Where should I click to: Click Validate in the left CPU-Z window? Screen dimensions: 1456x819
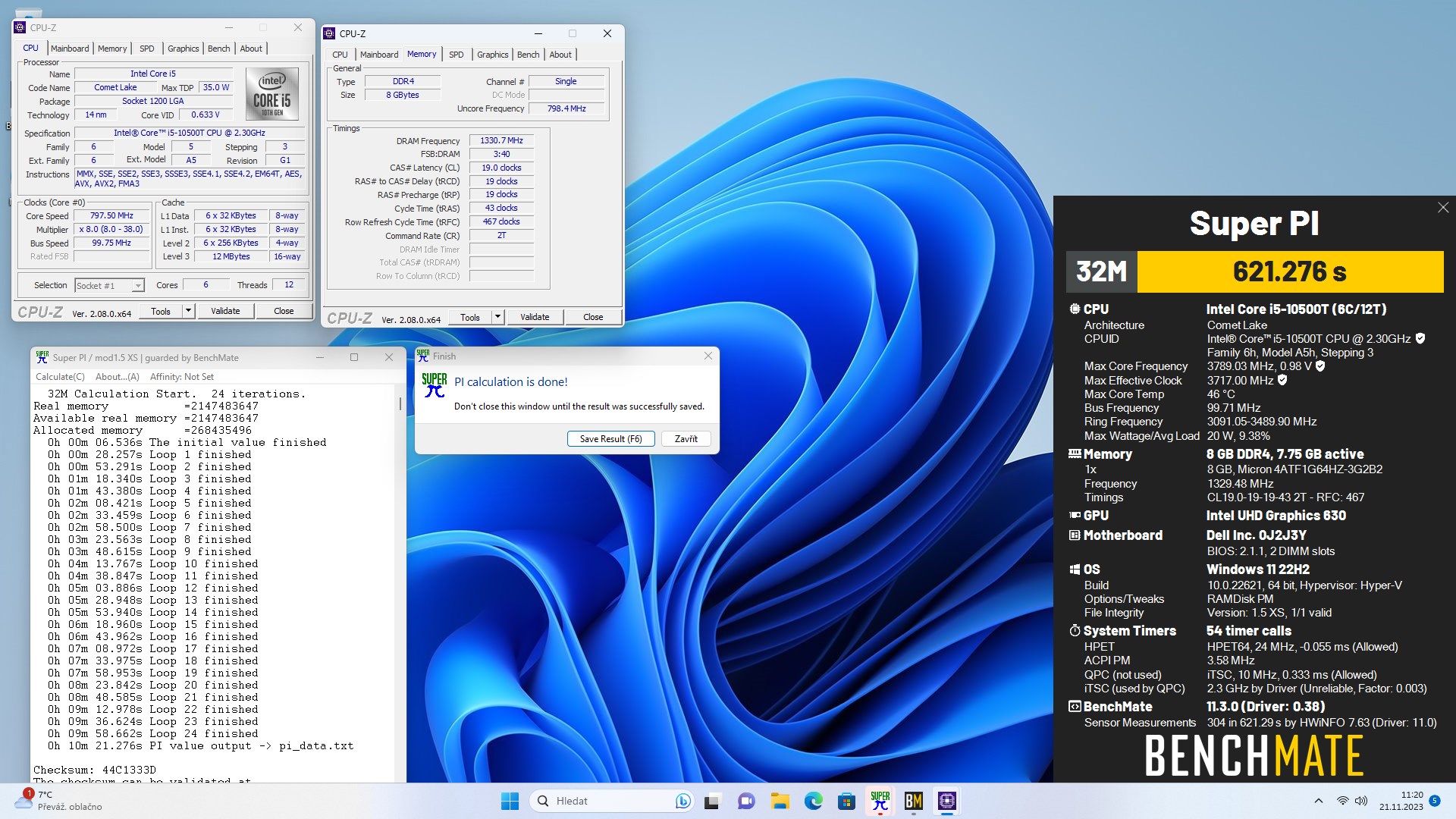pyautogui.click(x=225, y=311)
